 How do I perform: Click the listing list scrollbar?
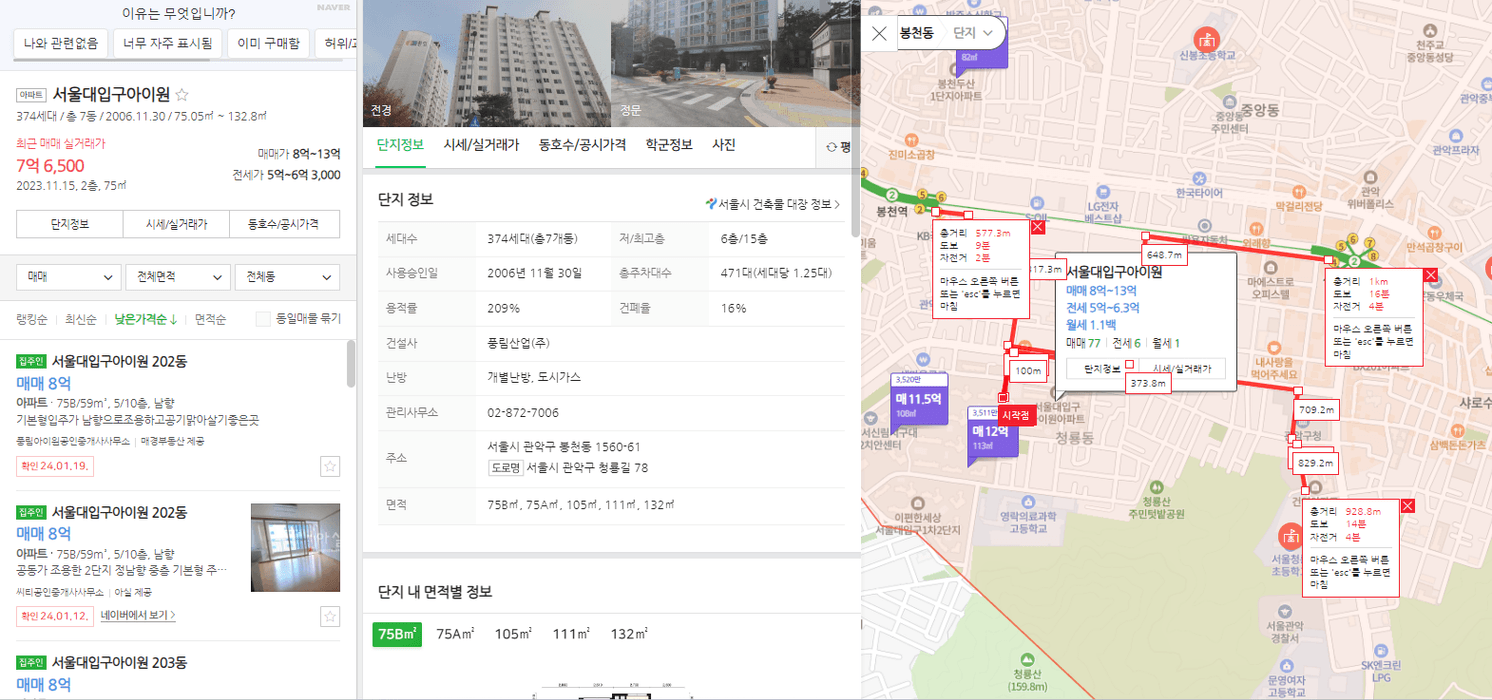click(x=350, y=364)
